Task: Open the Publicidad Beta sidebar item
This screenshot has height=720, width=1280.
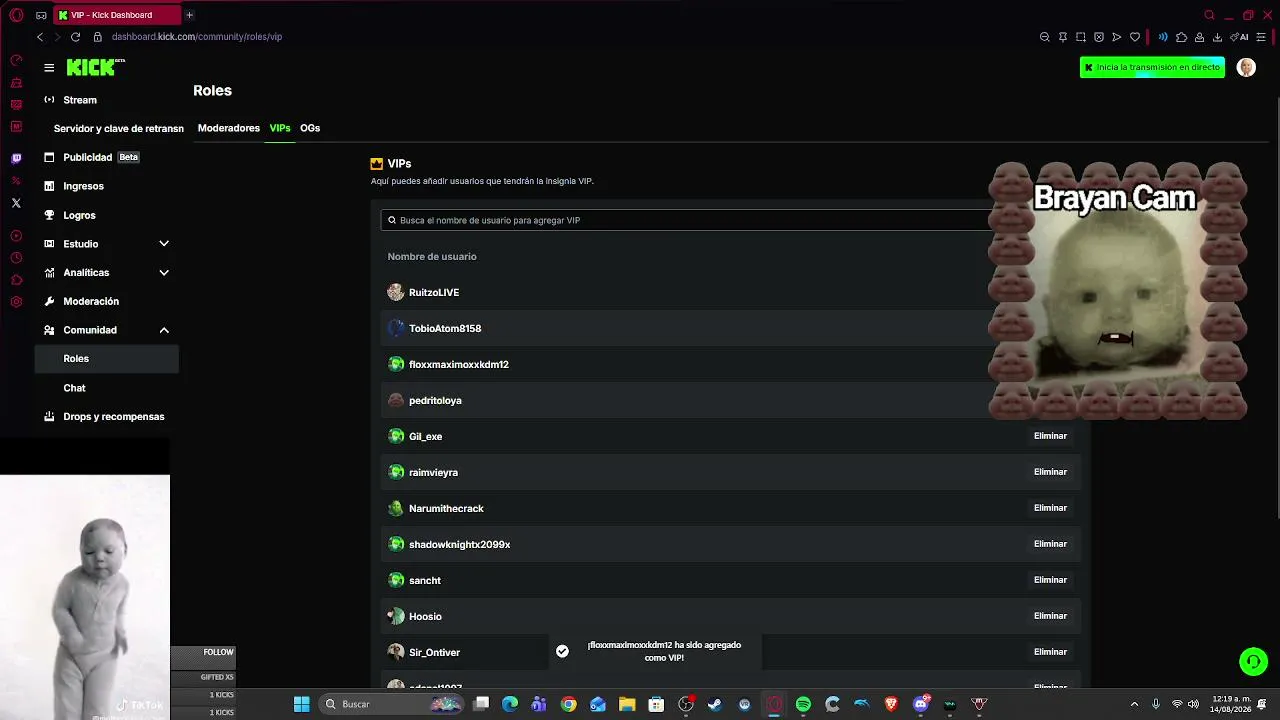Action: click(x=107, y=157)
